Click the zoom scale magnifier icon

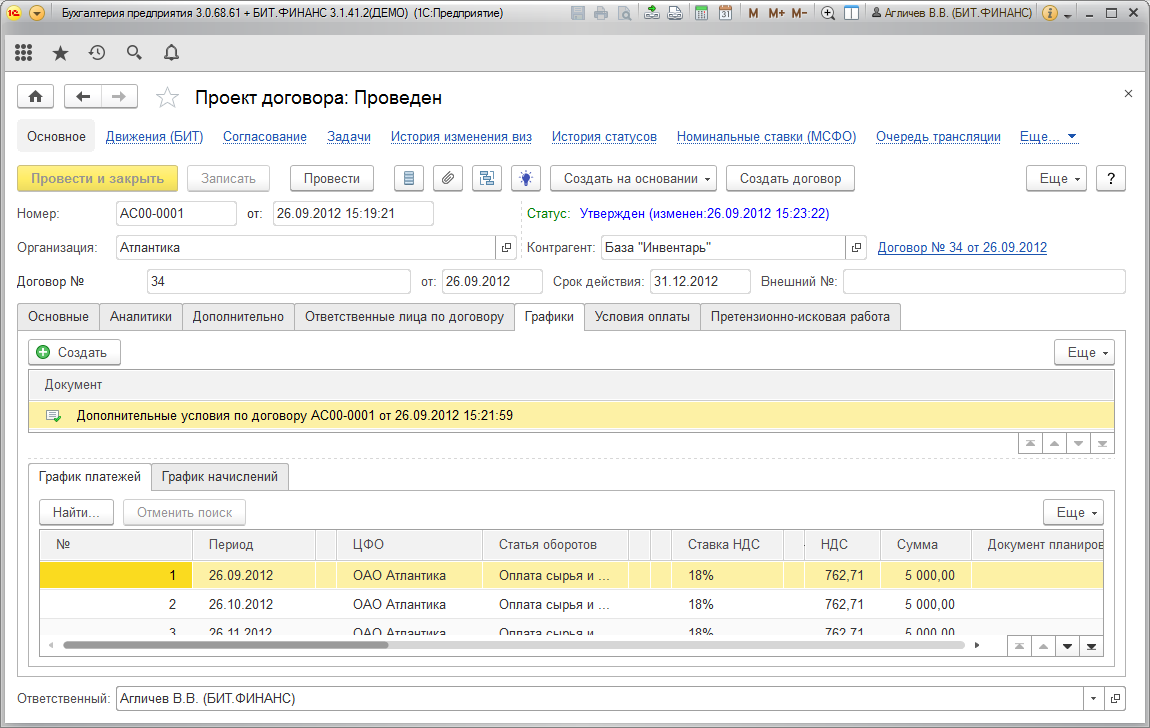(828, 13)
